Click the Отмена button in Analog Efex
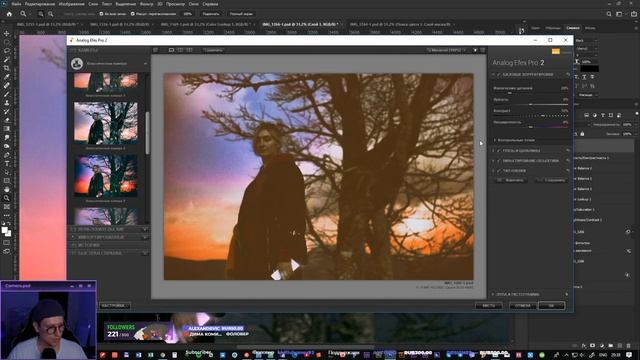 (522, 306)
